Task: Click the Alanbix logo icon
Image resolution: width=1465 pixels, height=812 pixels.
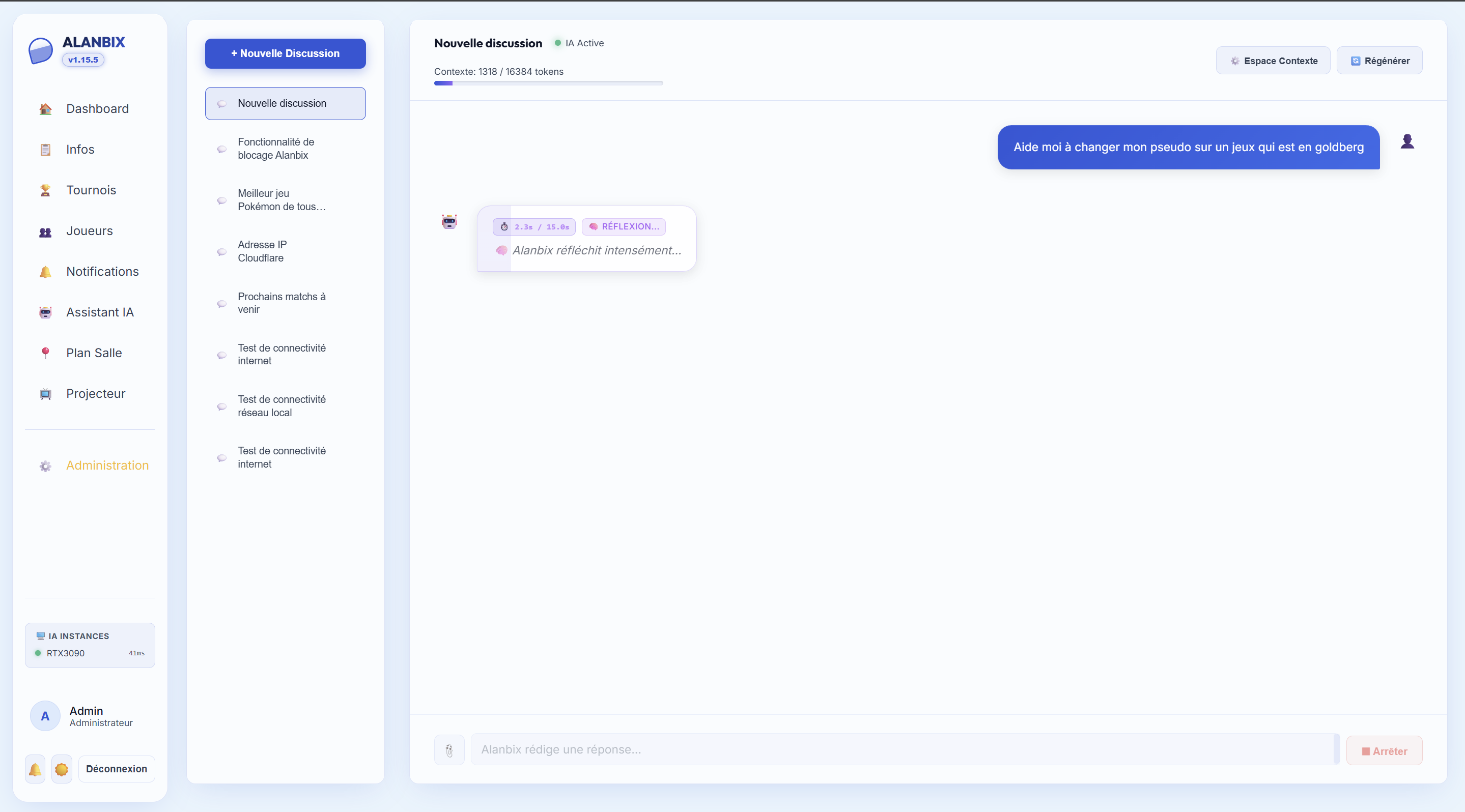Action: [40, 50]
